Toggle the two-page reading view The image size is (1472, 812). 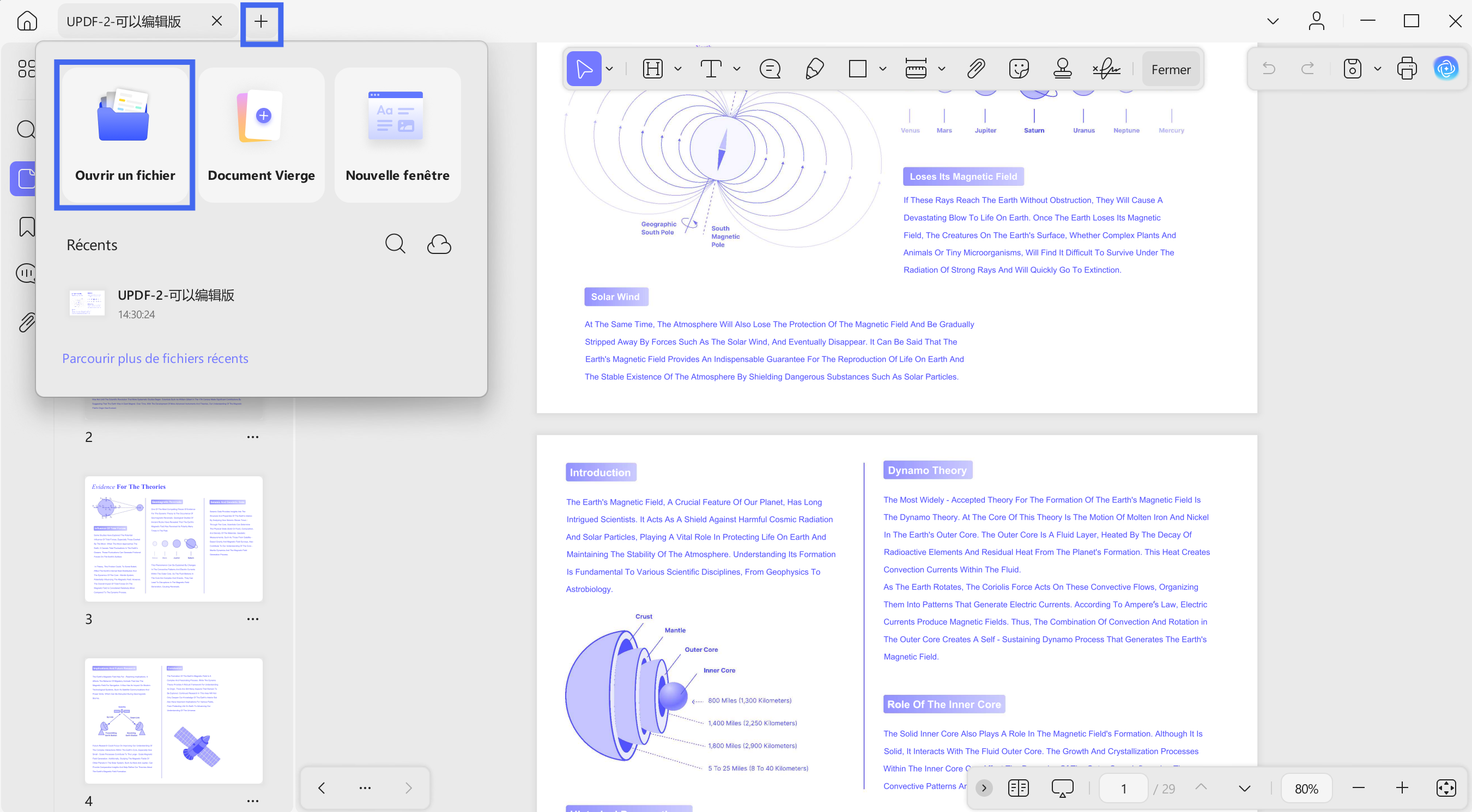click(1017, 788)
